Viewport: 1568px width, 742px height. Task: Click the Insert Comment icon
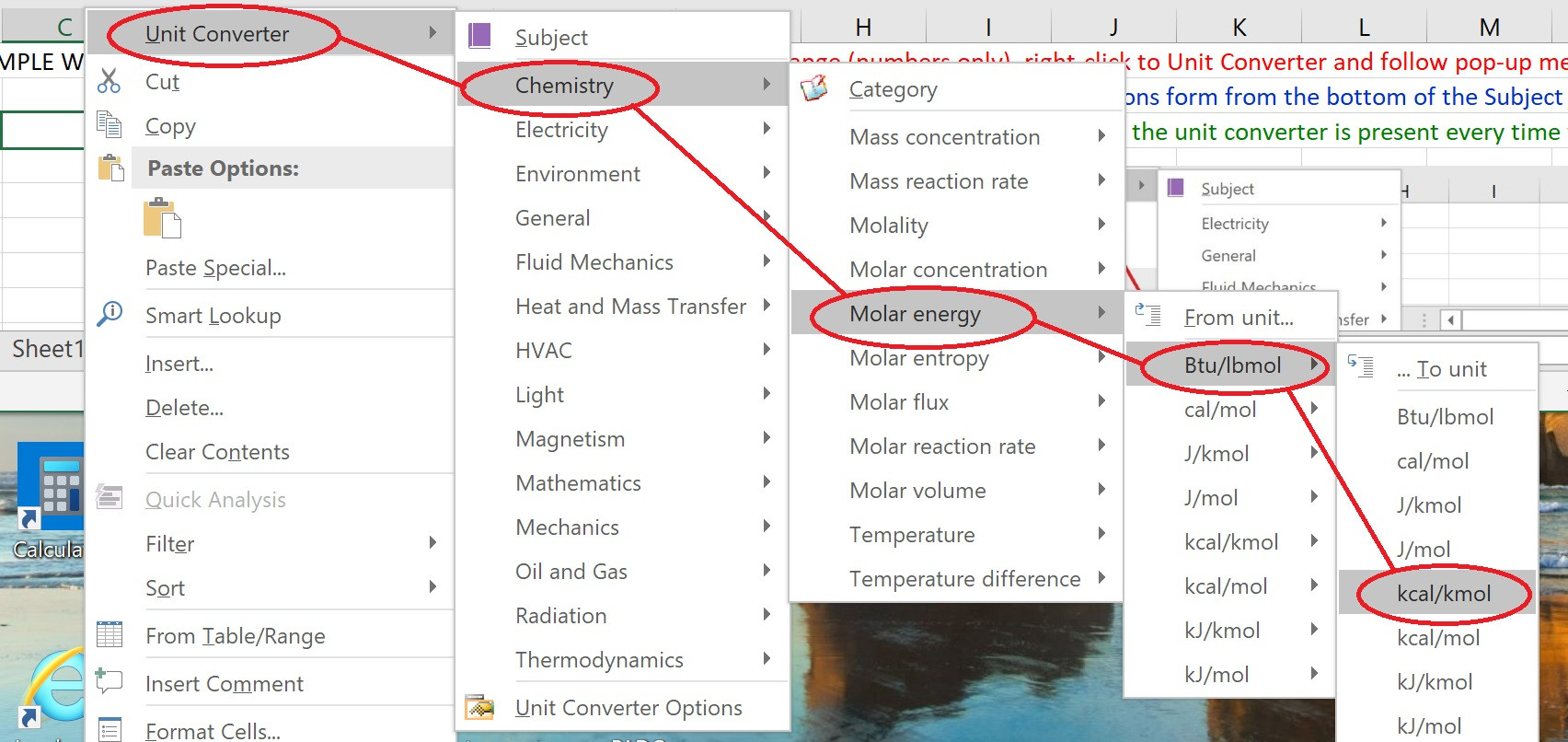(x=110, y=682)
